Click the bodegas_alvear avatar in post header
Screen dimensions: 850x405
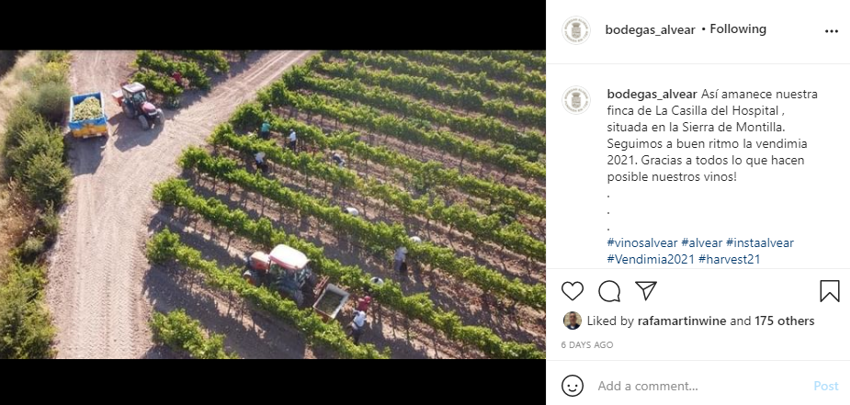(x=576, y=30)
